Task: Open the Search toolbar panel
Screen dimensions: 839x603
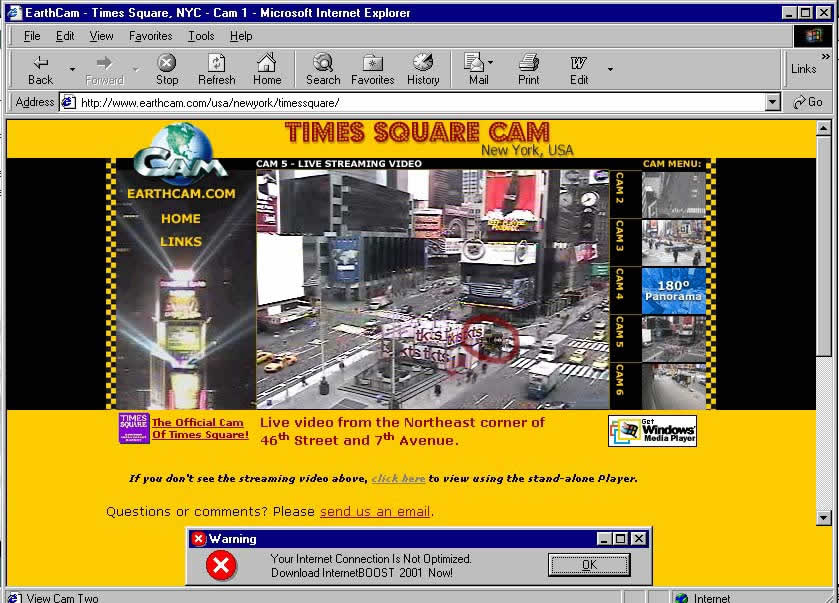Action: tap(323, 70)
